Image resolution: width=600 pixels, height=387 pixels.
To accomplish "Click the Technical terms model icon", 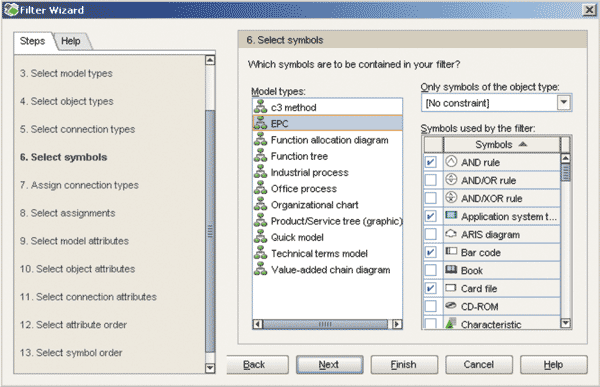I will [261, 253].
